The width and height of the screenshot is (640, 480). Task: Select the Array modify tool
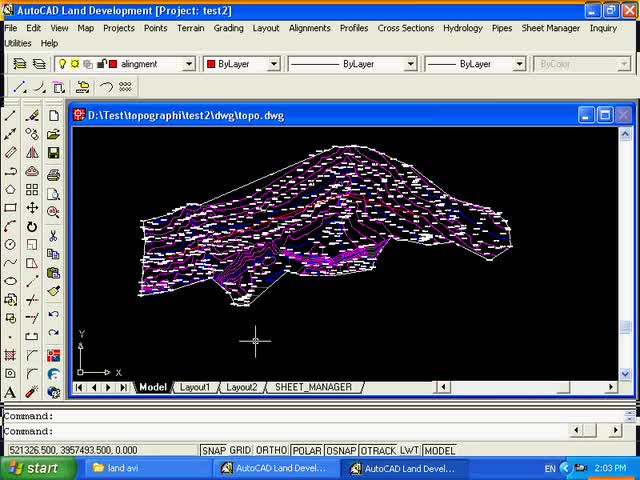click(32, 189)
